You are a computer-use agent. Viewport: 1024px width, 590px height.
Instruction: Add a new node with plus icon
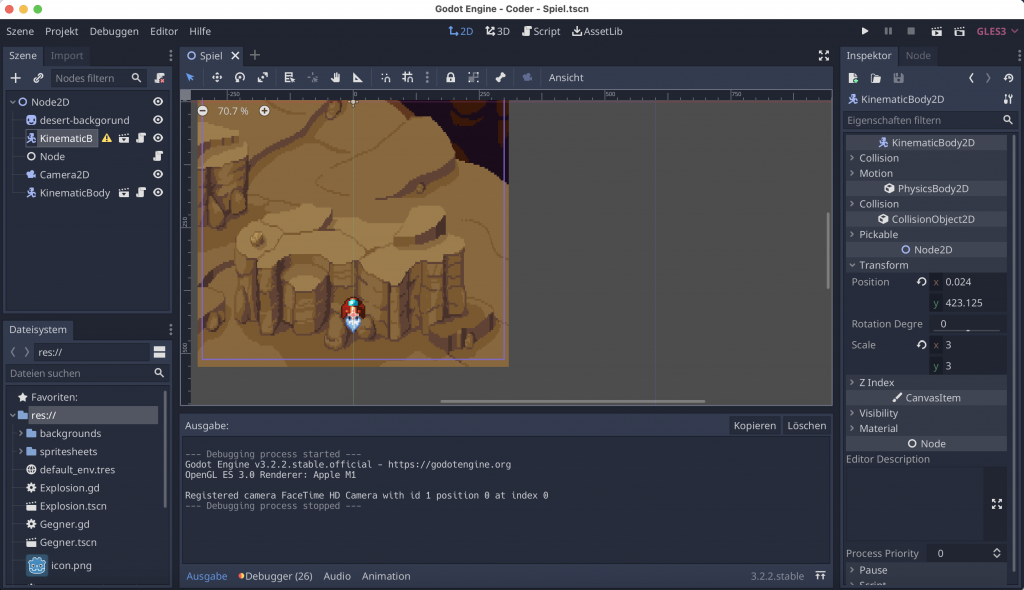pos(15,78)
